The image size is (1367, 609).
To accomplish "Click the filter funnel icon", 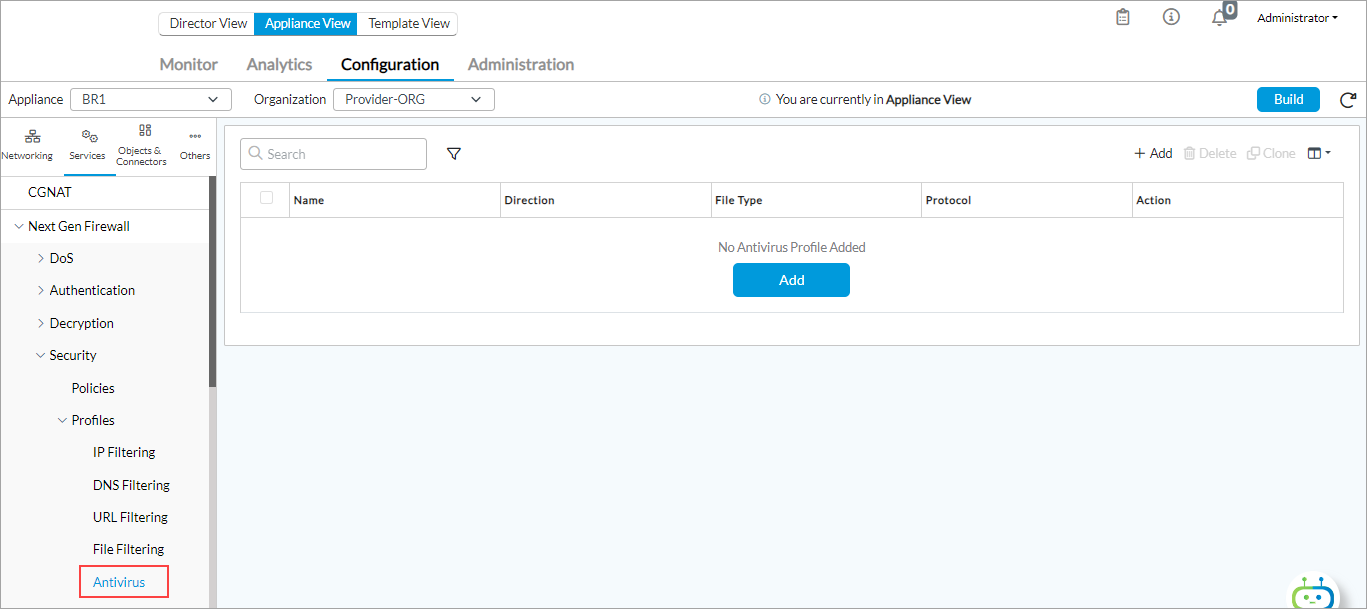I will coord(454,154).
